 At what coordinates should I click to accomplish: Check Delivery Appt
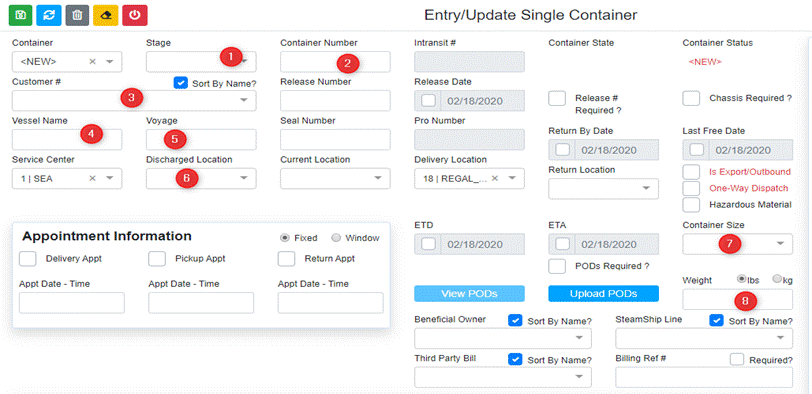point(27,258)
